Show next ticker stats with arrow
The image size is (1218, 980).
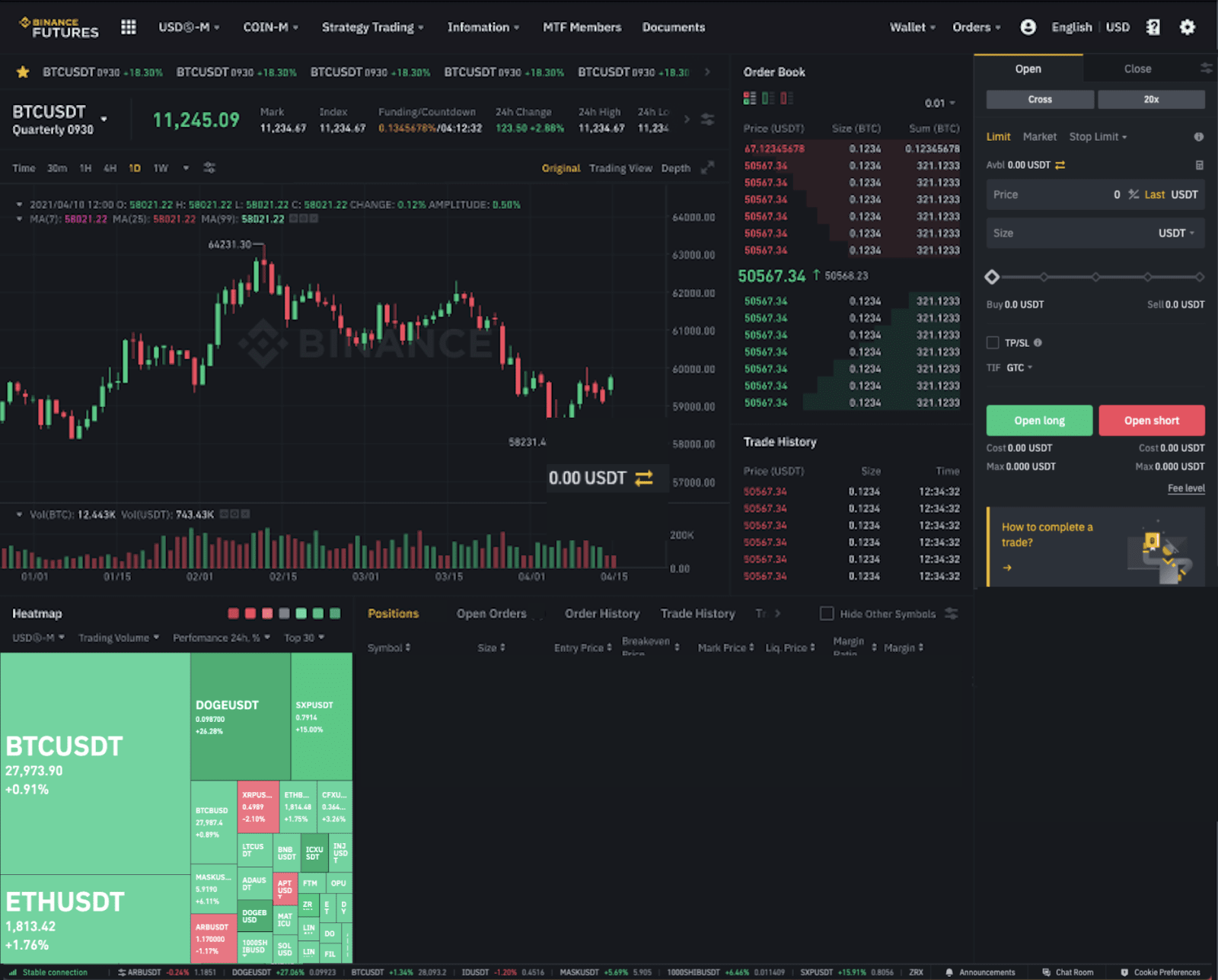[x=687, y=119]
